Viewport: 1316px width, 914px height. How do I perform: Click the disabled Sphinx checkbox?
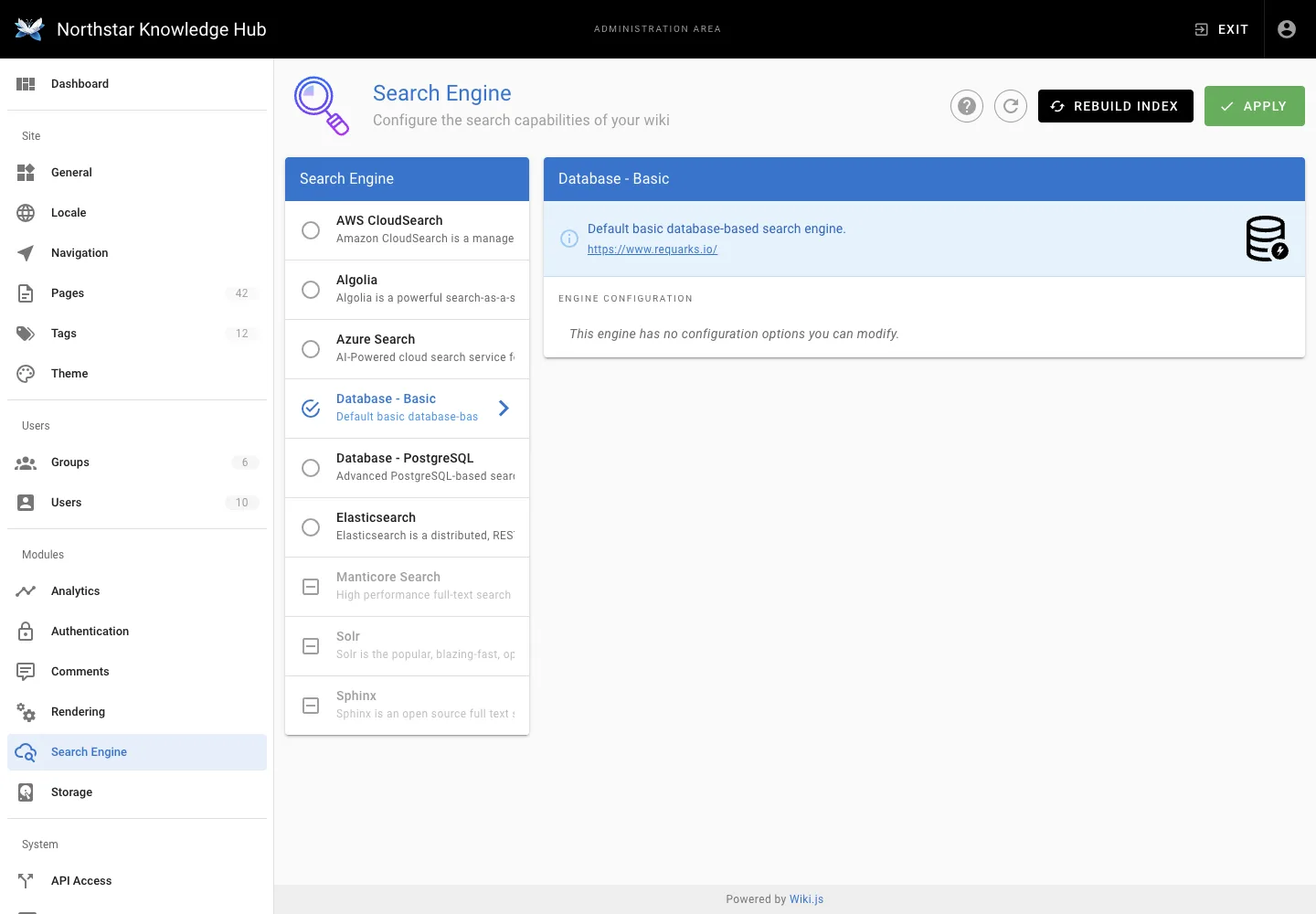[311, 706]
